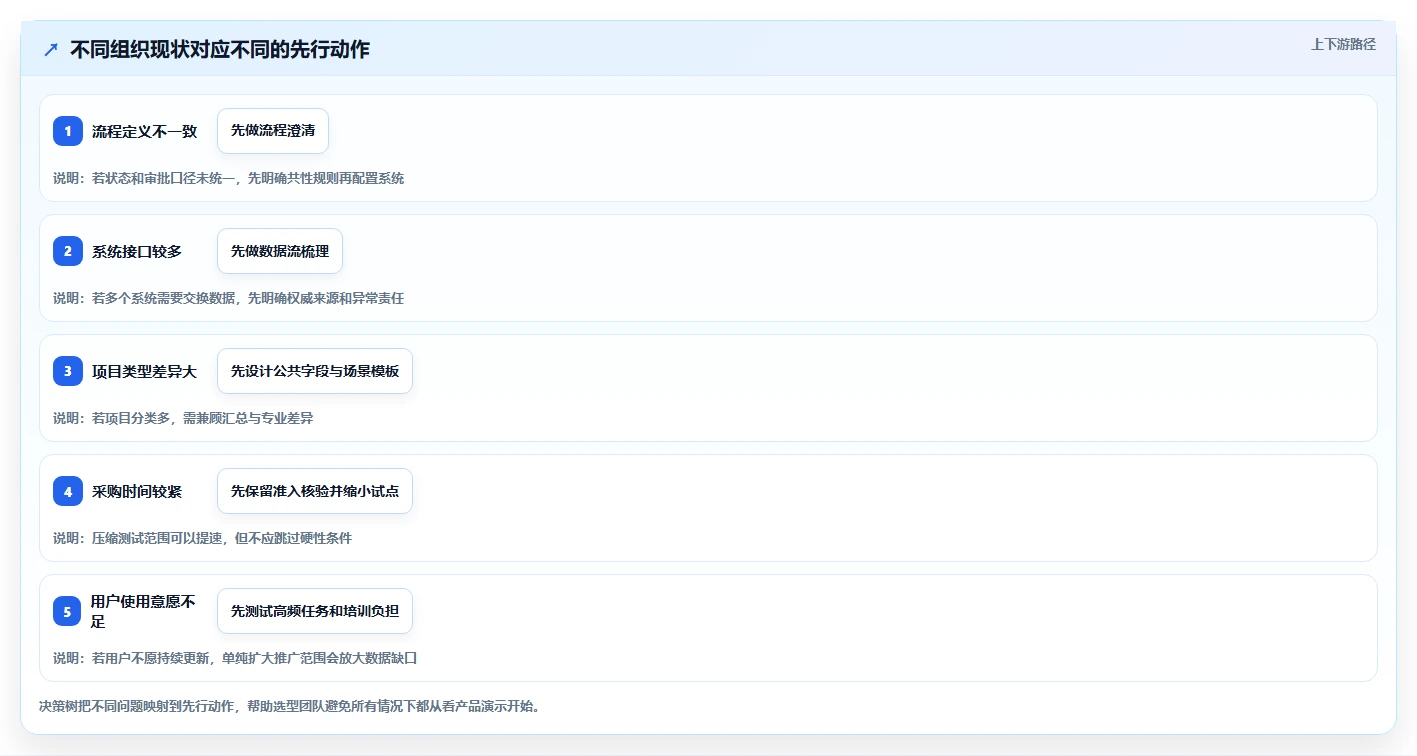Click the 流程定义不一致 label

145,131
